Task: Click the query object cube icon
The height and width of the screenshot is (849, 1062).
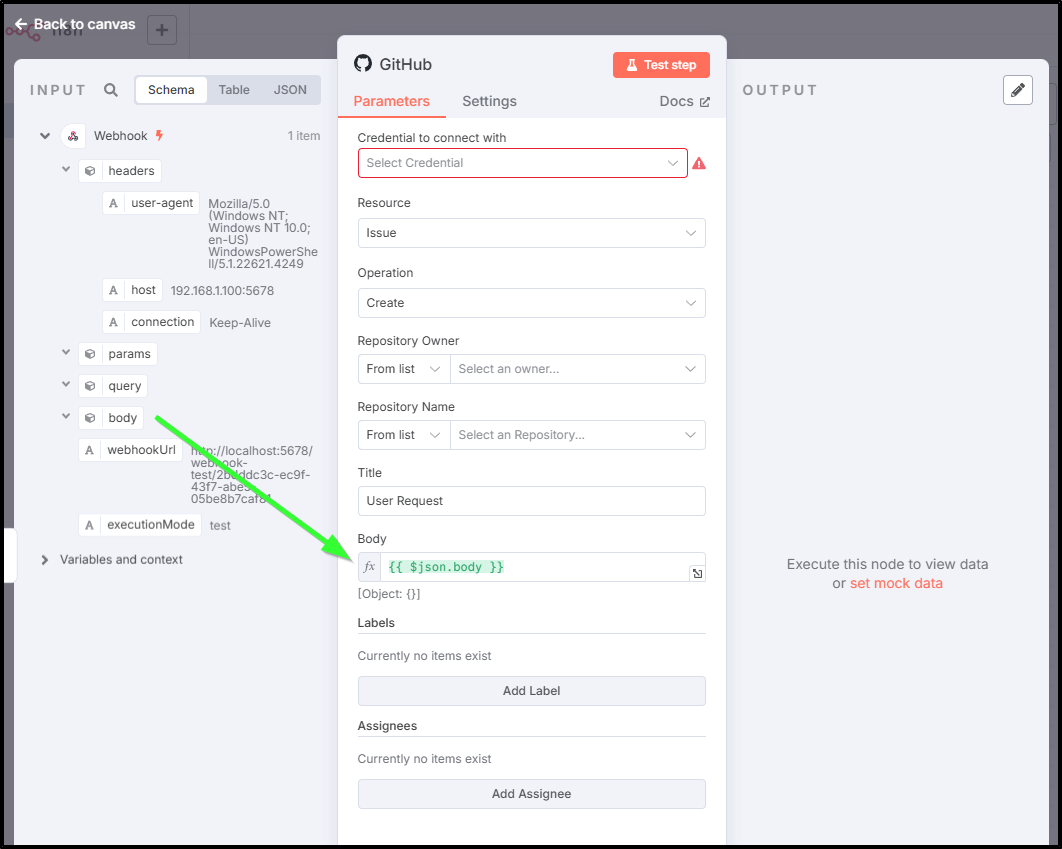Action: coord(90,386)
